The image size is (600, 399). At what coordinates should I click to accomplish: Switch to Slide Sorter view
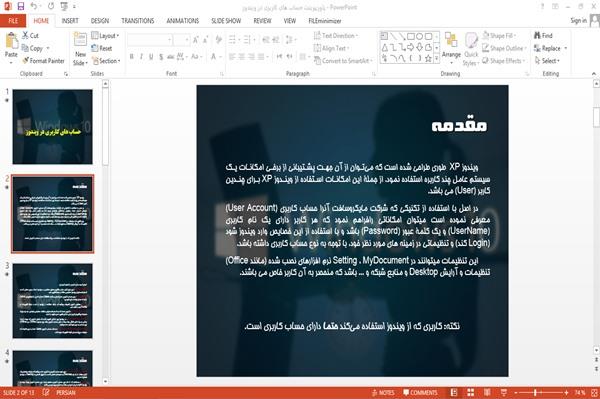(470, 392)
